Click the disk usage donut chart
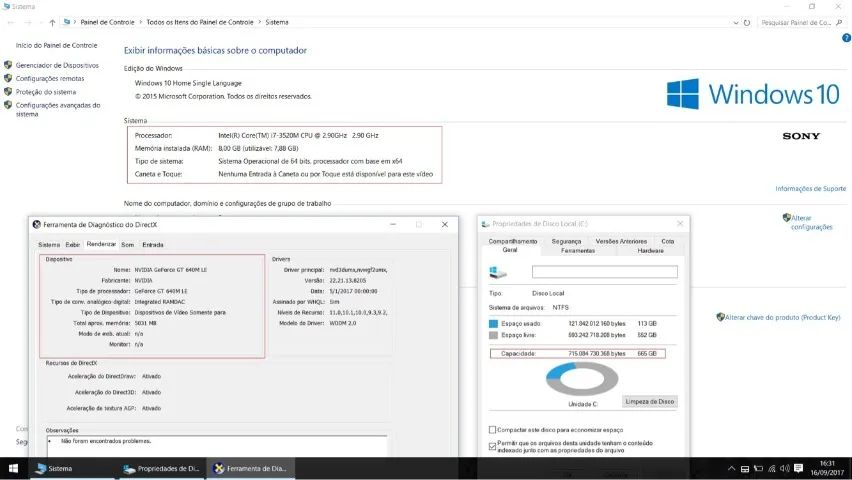 [x=582, y=379]
